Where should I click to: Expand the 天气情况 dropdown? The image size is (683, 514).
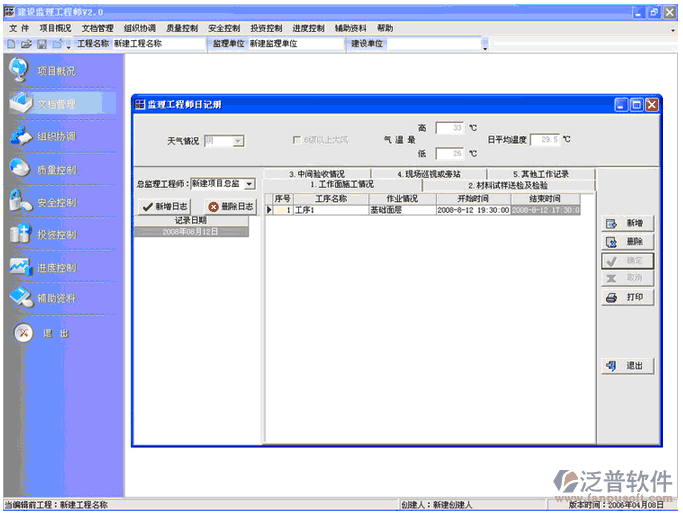click(238, 142)
